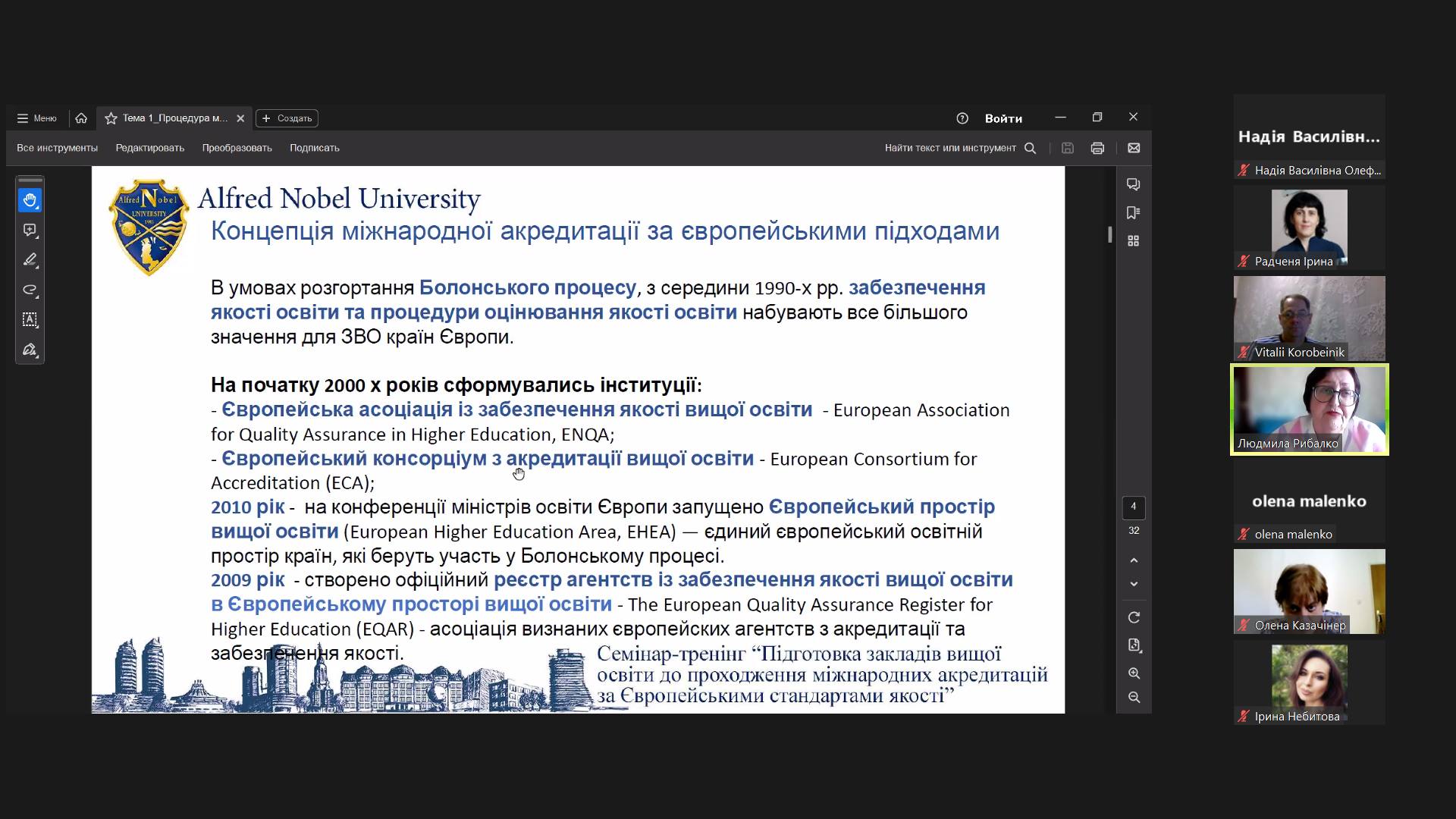Screen dimensions: 1456x819
Task: Switch to Тема 1_Процедура м... tab
Action: [175, 118]
